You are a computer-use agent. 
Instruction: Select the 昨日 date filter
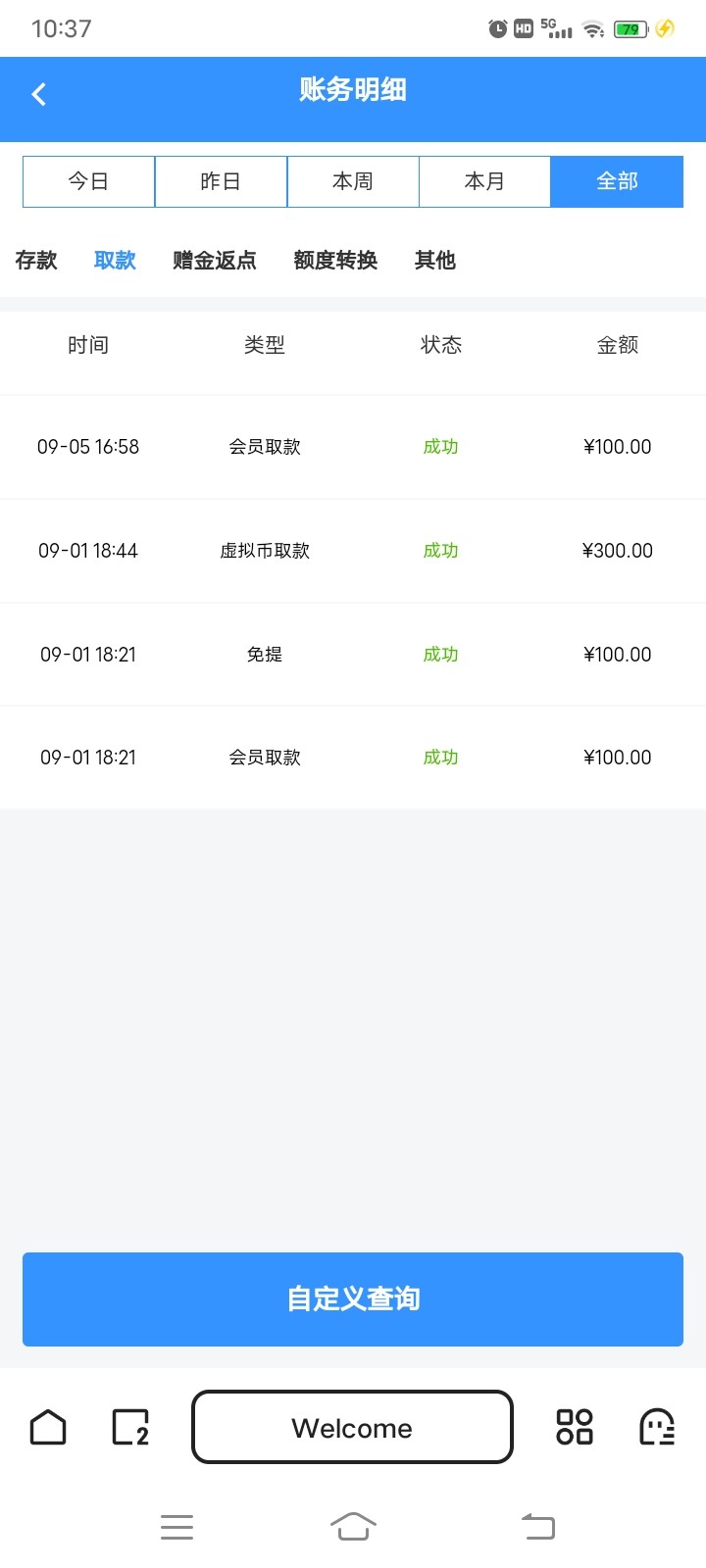pos(221,181)
